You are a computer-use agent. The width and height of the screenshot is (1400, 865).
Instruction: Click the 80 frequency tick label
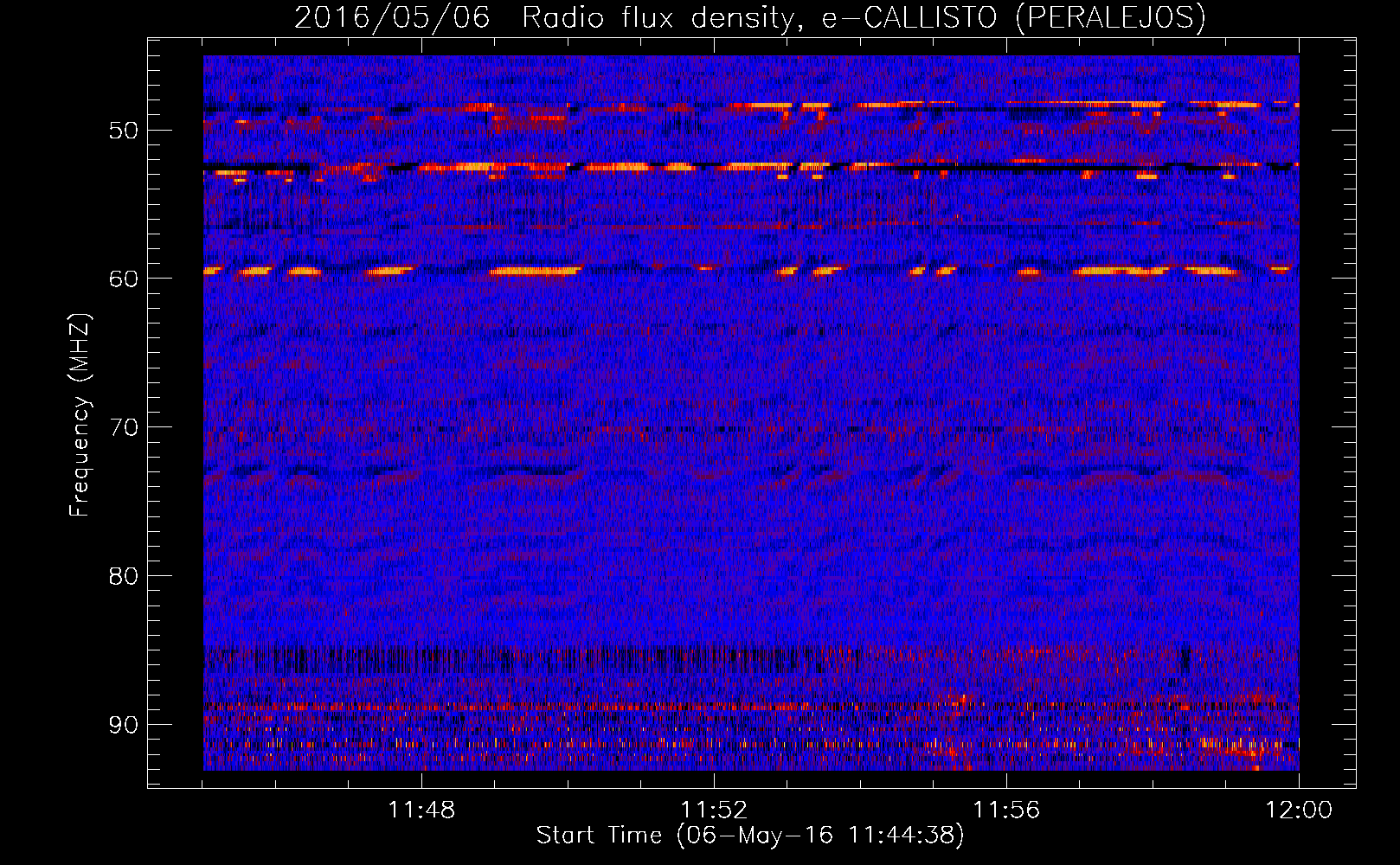[123, 576]
